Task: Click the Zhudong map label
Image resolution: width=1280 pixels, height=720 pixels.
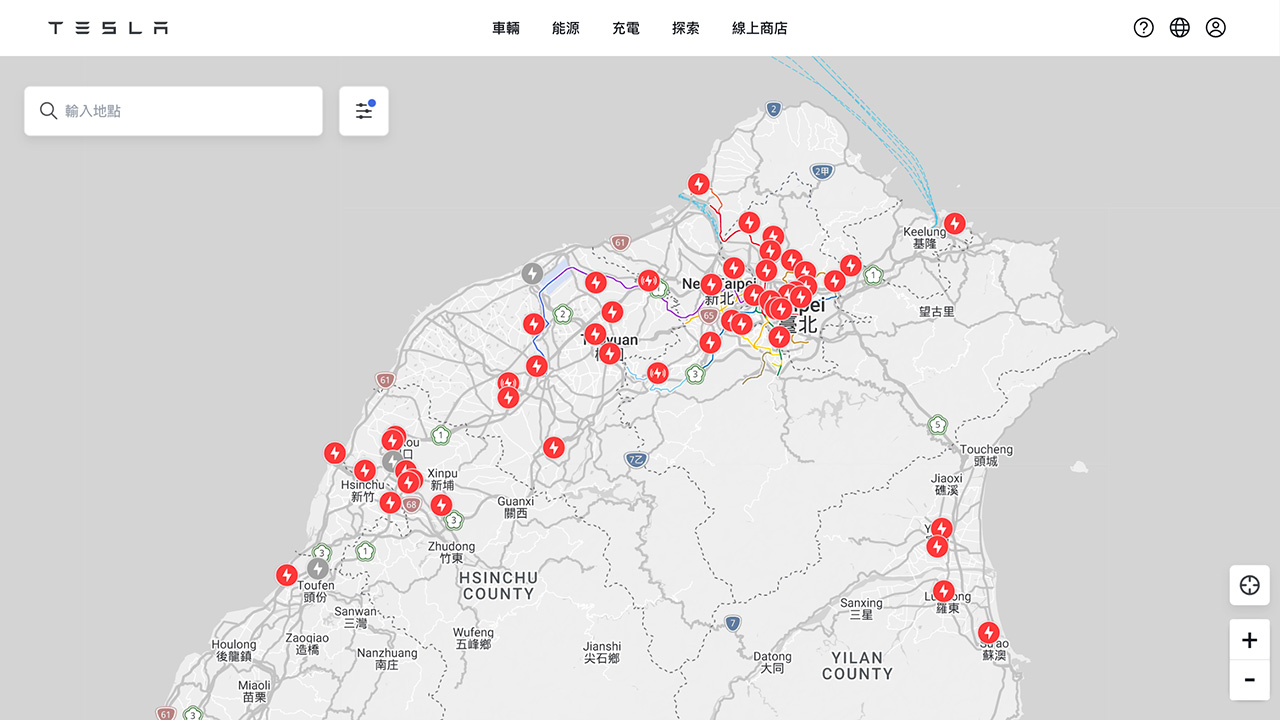Action: point(451,552)
